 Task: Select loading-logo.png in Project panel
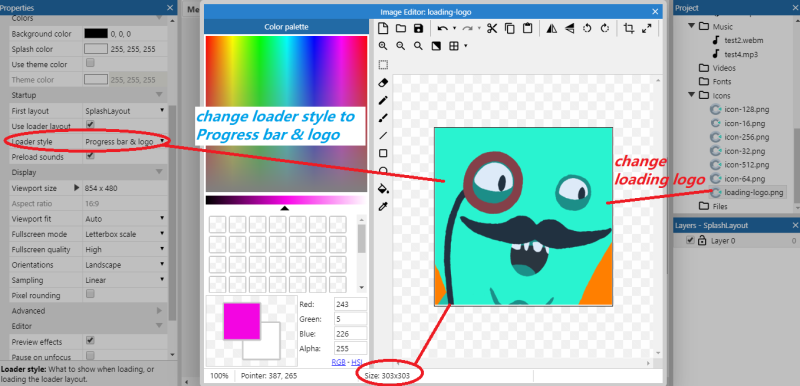[754, 192]
